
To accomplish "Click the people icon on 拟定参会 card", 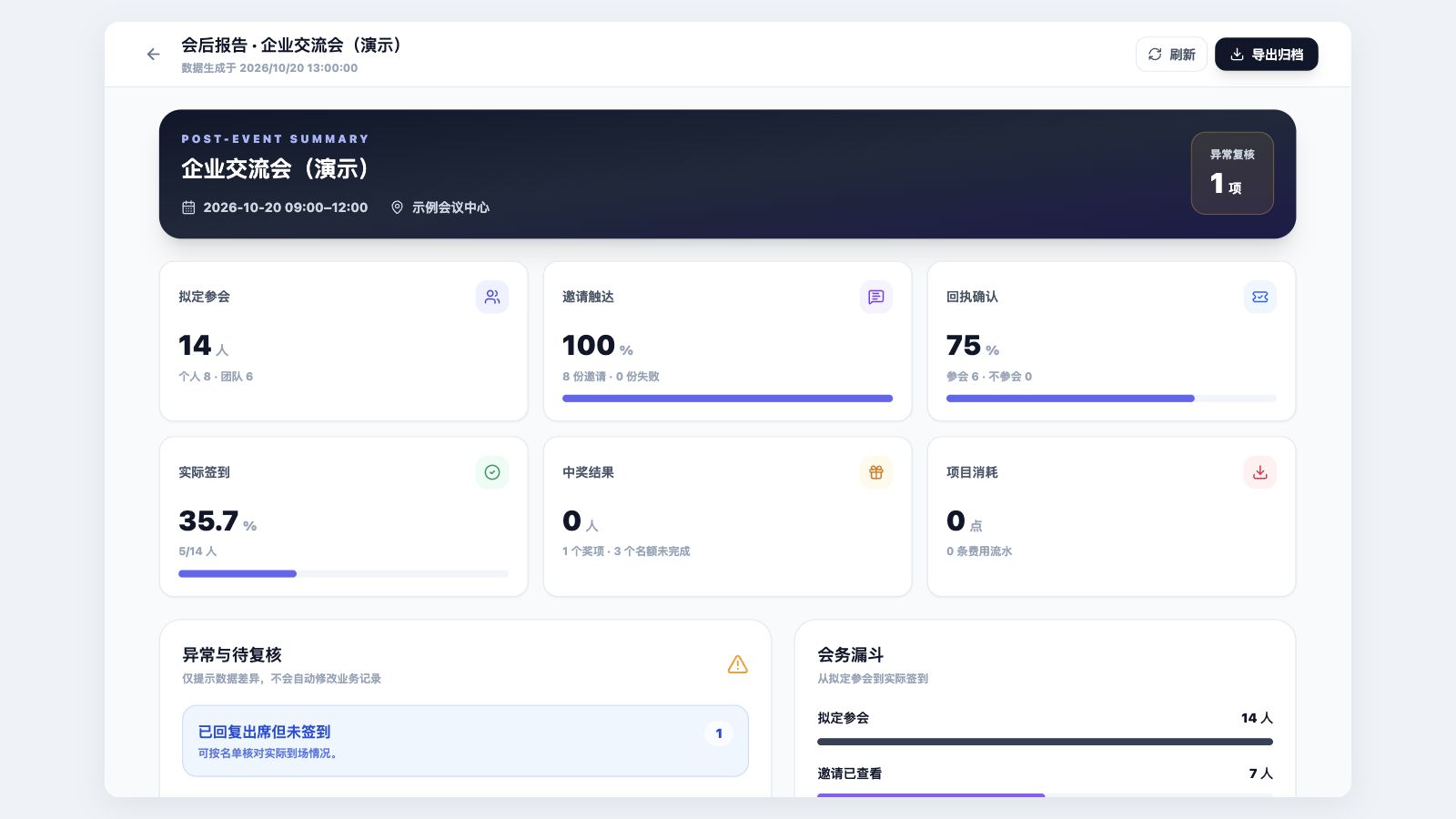I will (x=492, y=297).
